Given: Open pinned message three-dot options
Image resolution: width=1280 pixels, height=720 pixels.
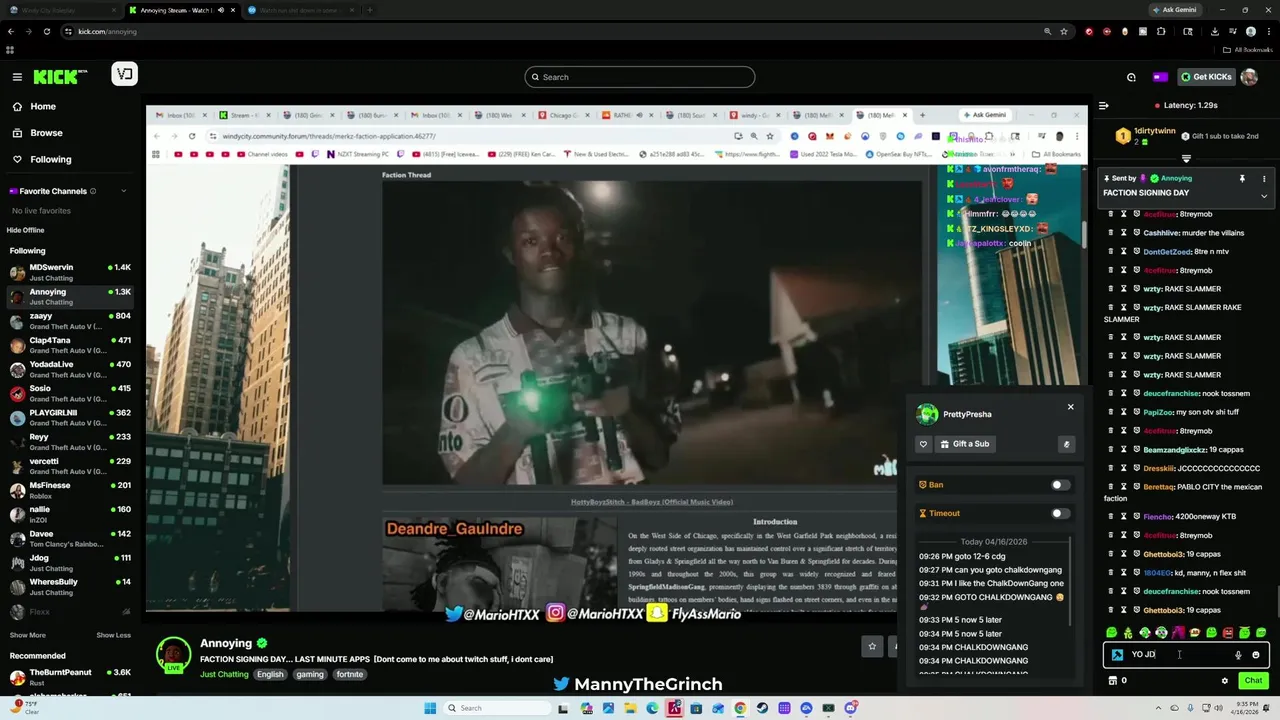Looking at the screenshot, I should point(1264,178).
